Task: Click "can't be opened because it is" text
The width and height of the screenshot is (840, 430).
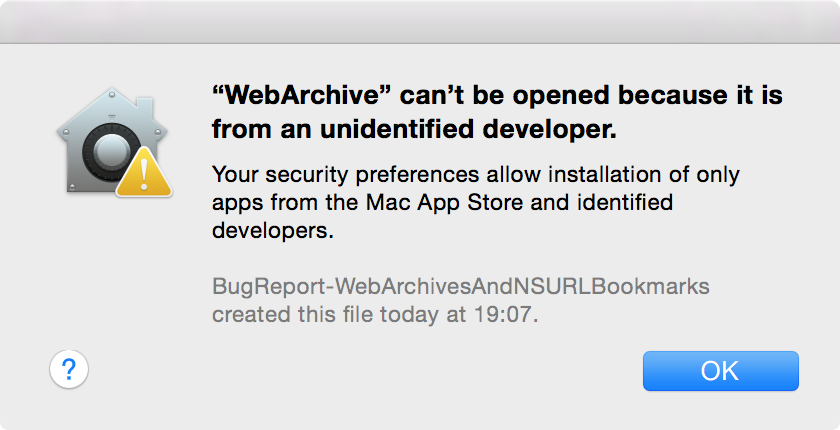Action: [591, 96]
